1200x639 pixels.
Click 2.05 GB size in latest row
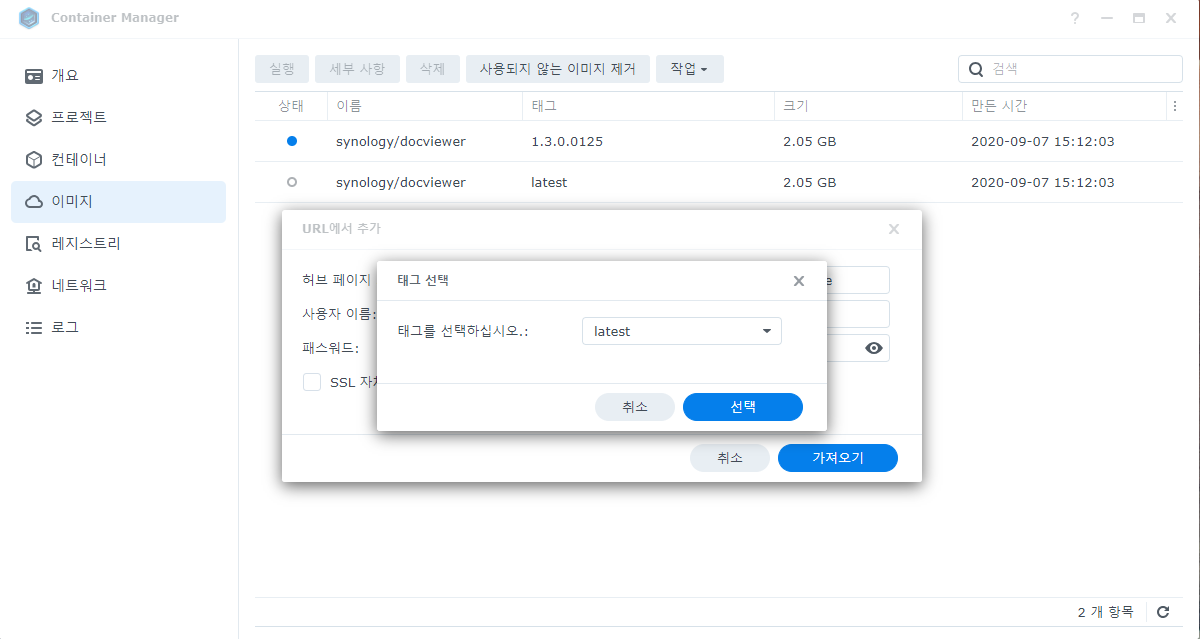(810, 183)
